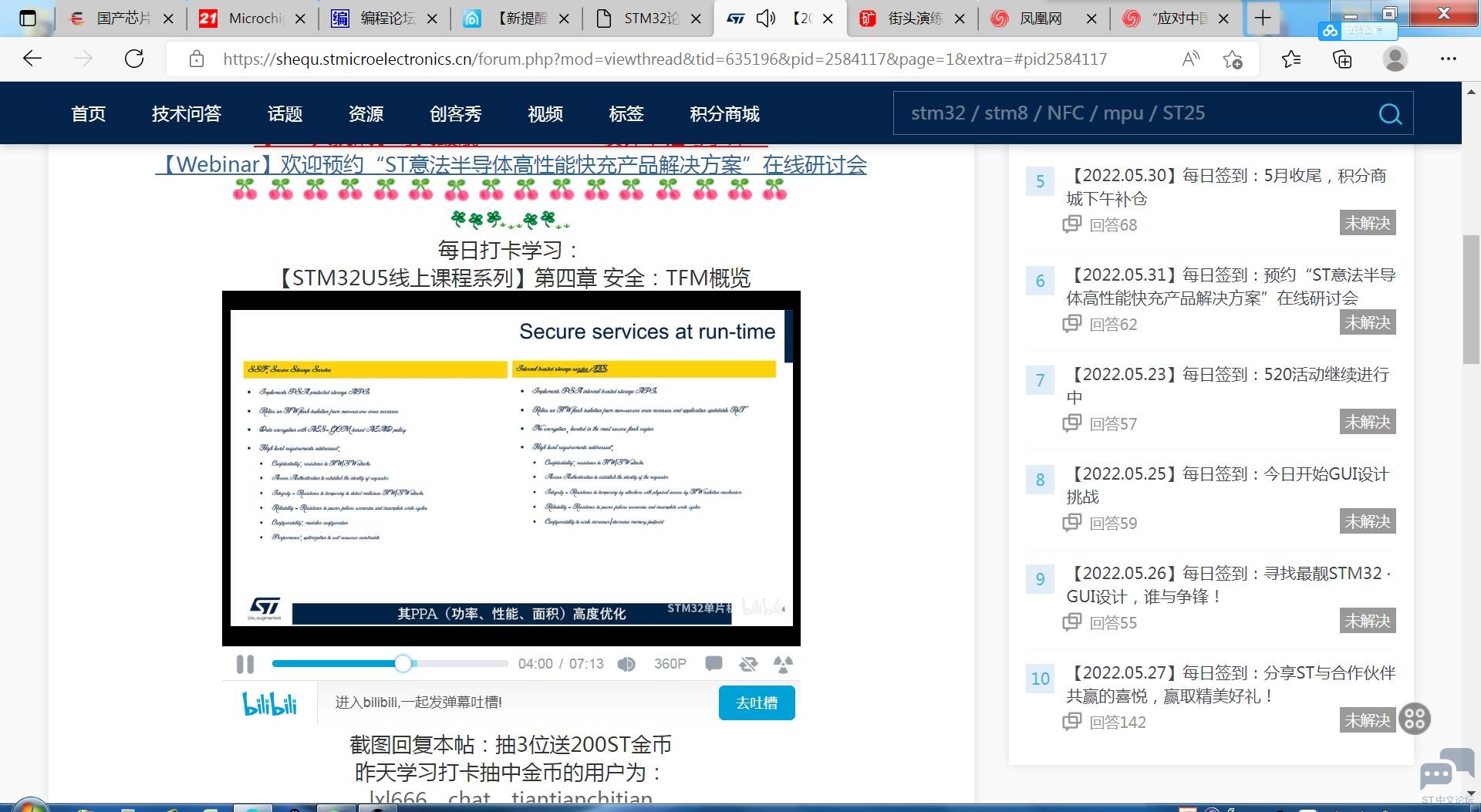Go back in browser
The width and height of the screenshot is (1481, 812).
tap(32, 59)
